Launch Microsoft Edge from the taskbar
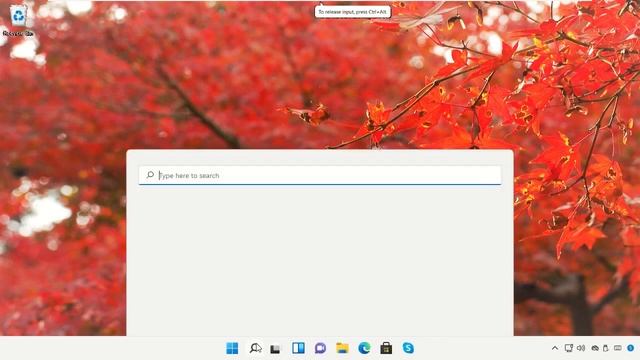 point(364,348)
